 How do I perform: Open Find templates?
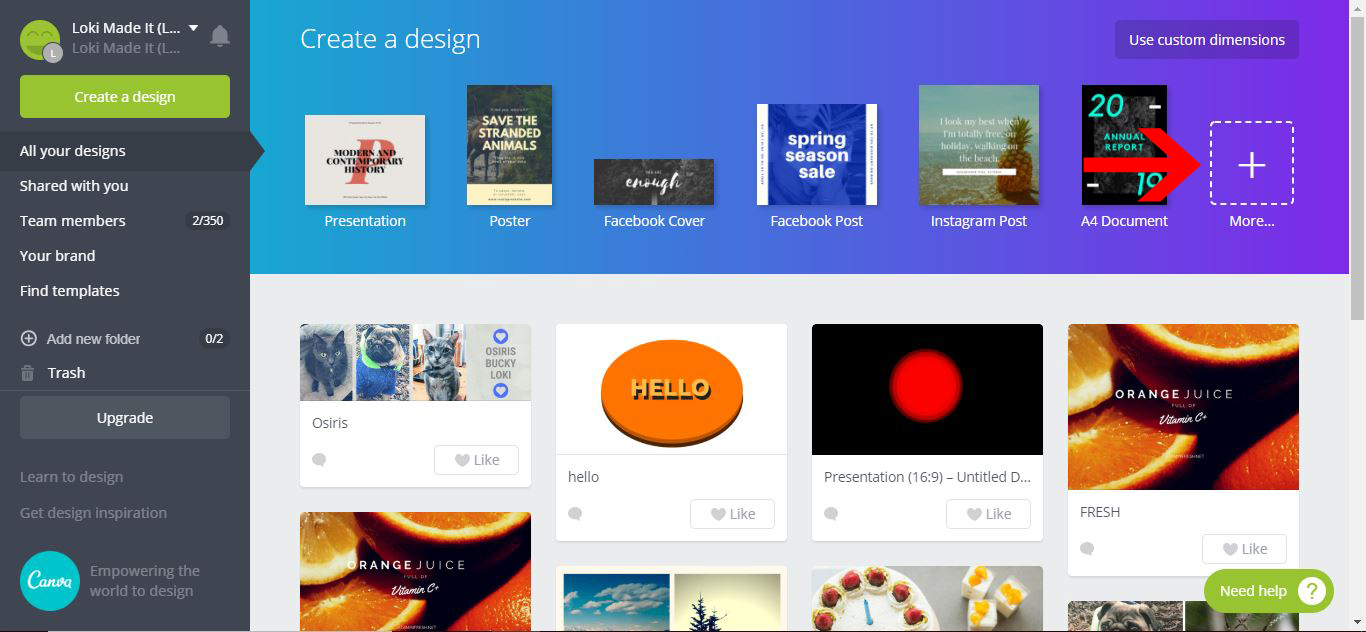68,290
